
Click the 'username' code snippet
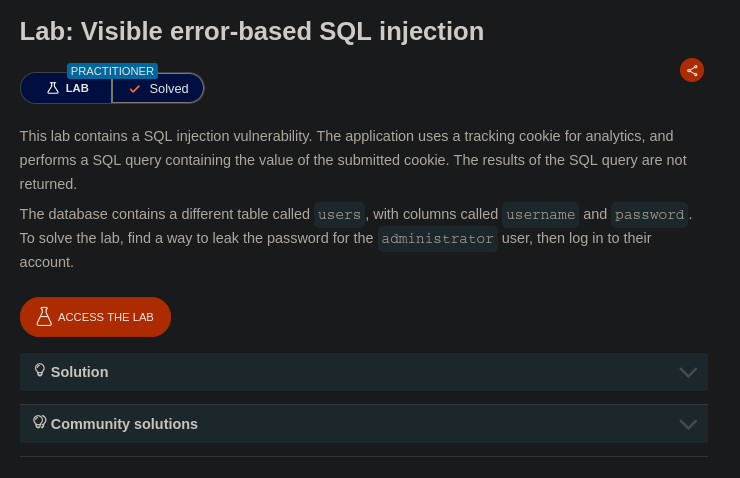pyautogui.click(x=540, y=215)
